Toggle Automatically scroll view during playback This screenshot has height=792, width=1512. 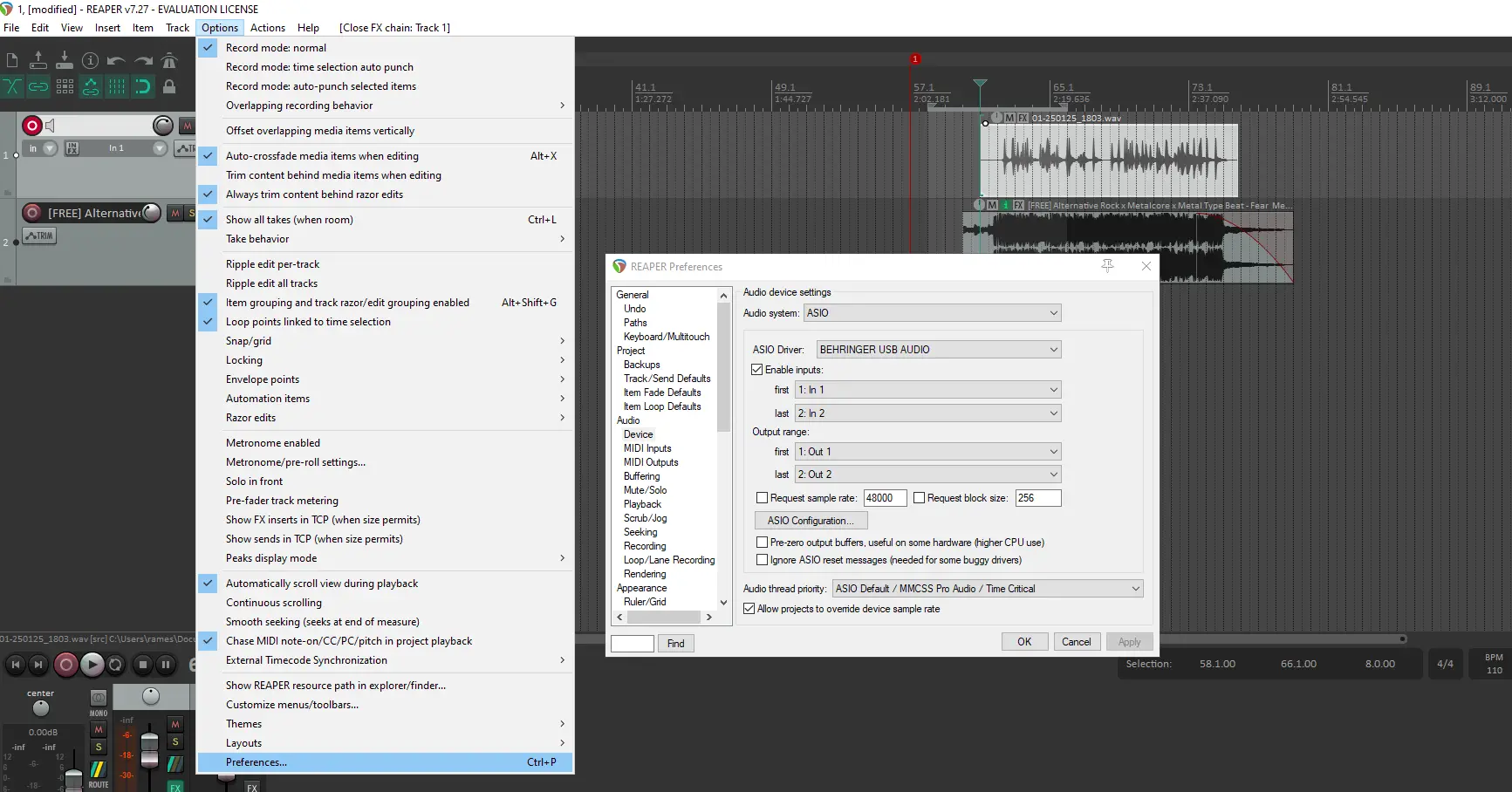386,584
